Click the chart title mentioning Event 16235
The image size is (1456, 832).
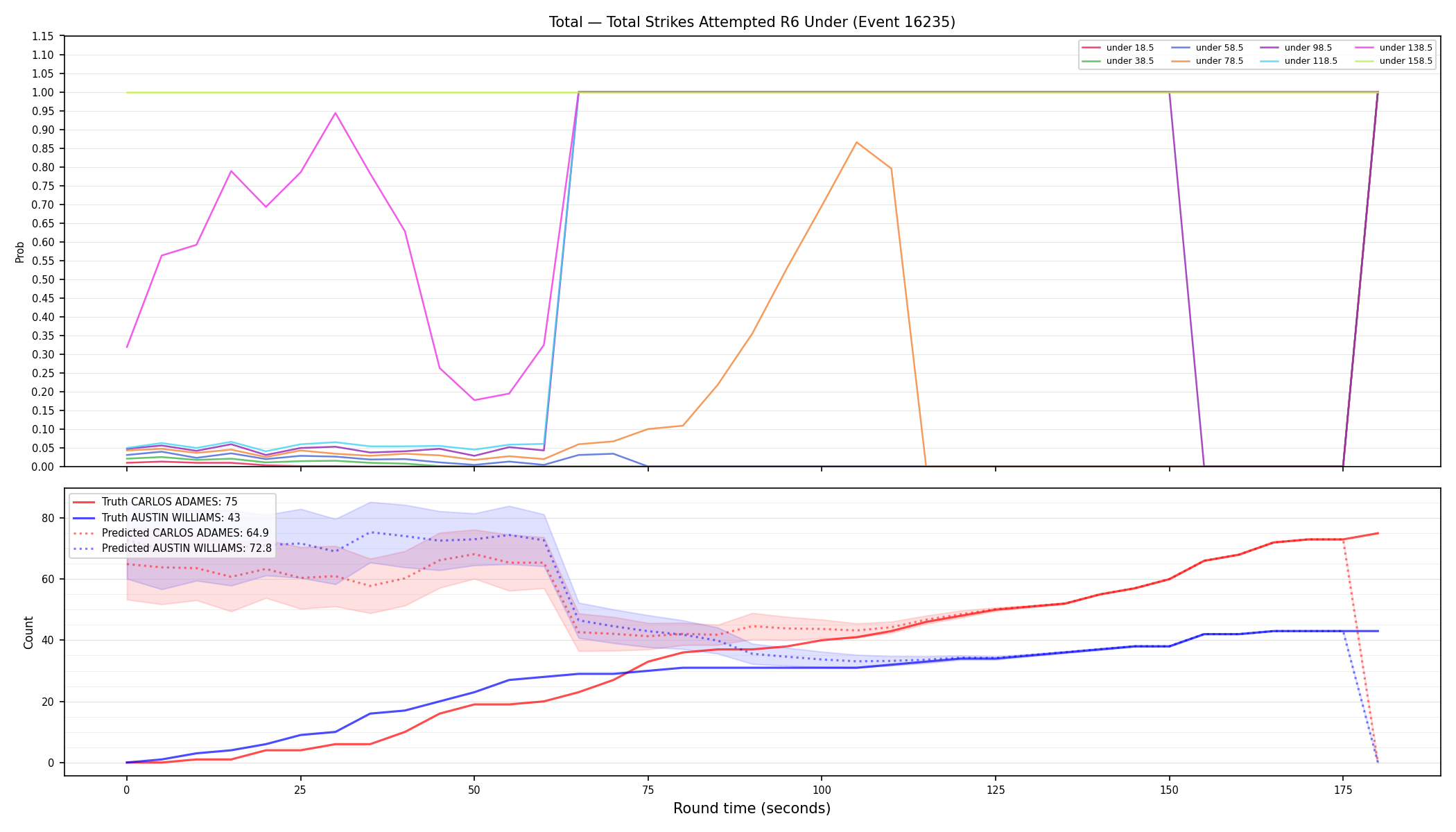pos(752,22)
